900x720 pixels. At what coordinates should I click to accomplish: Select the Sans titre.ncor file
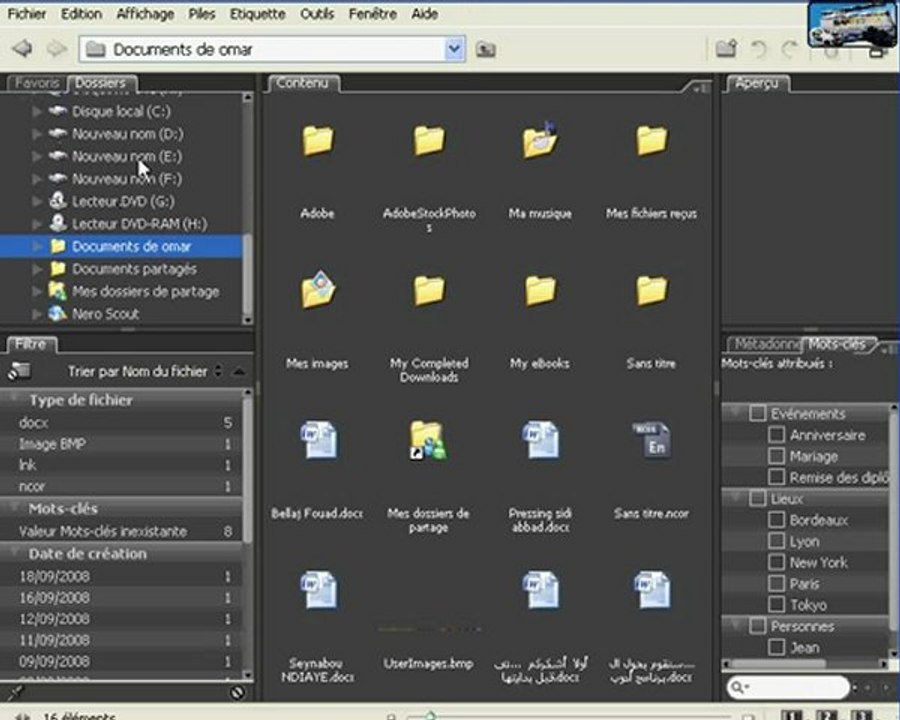651,440
